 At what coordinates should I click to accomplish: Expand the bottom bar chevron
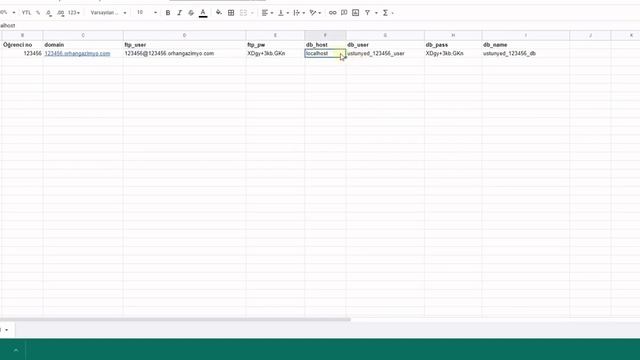(x=16, y=350)
